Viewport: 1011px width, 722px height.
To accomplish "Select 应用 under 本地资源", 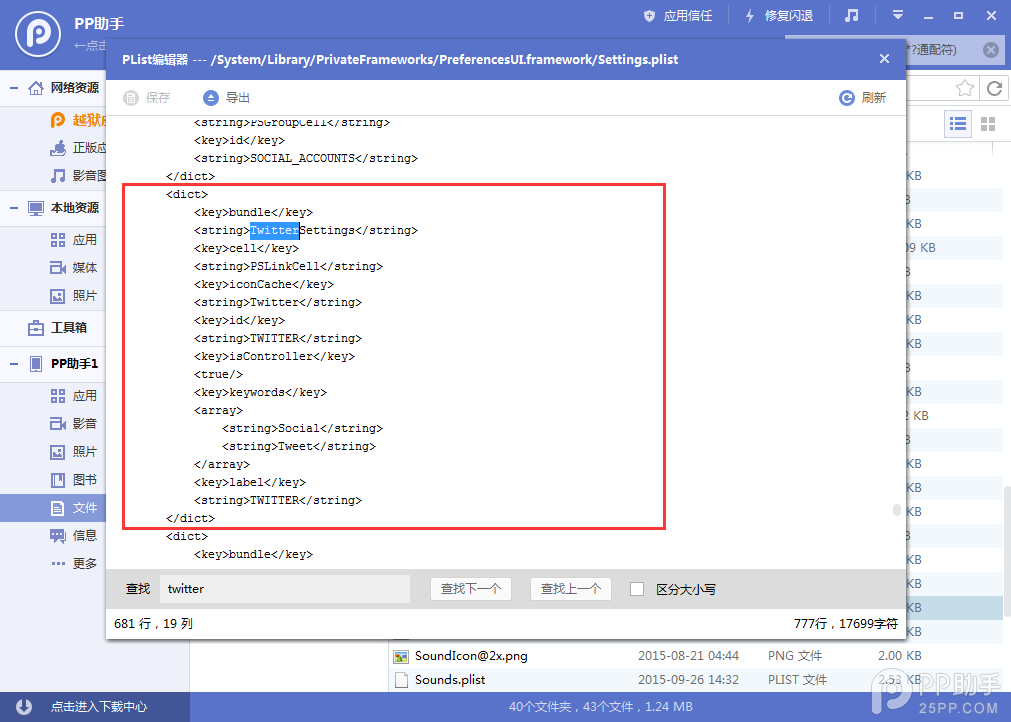I will [74, 240].
